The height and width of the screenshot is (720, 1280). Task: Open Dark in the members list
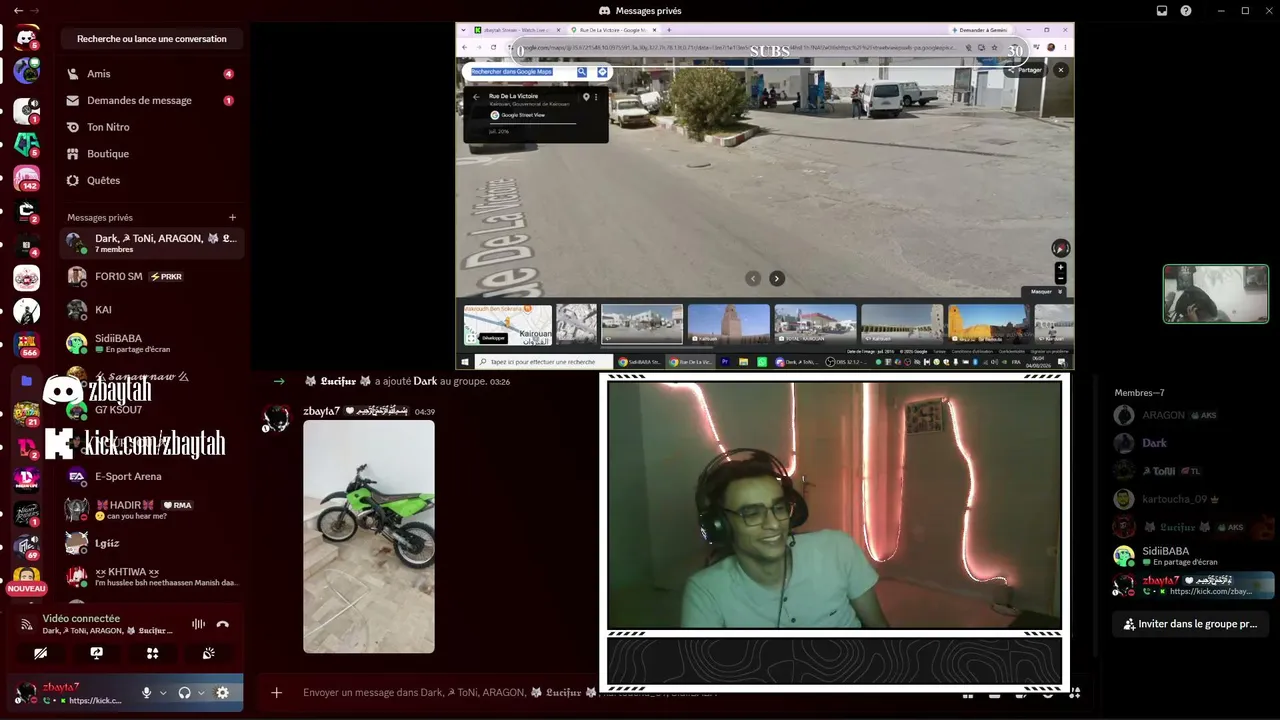[x=1192, y=443]
